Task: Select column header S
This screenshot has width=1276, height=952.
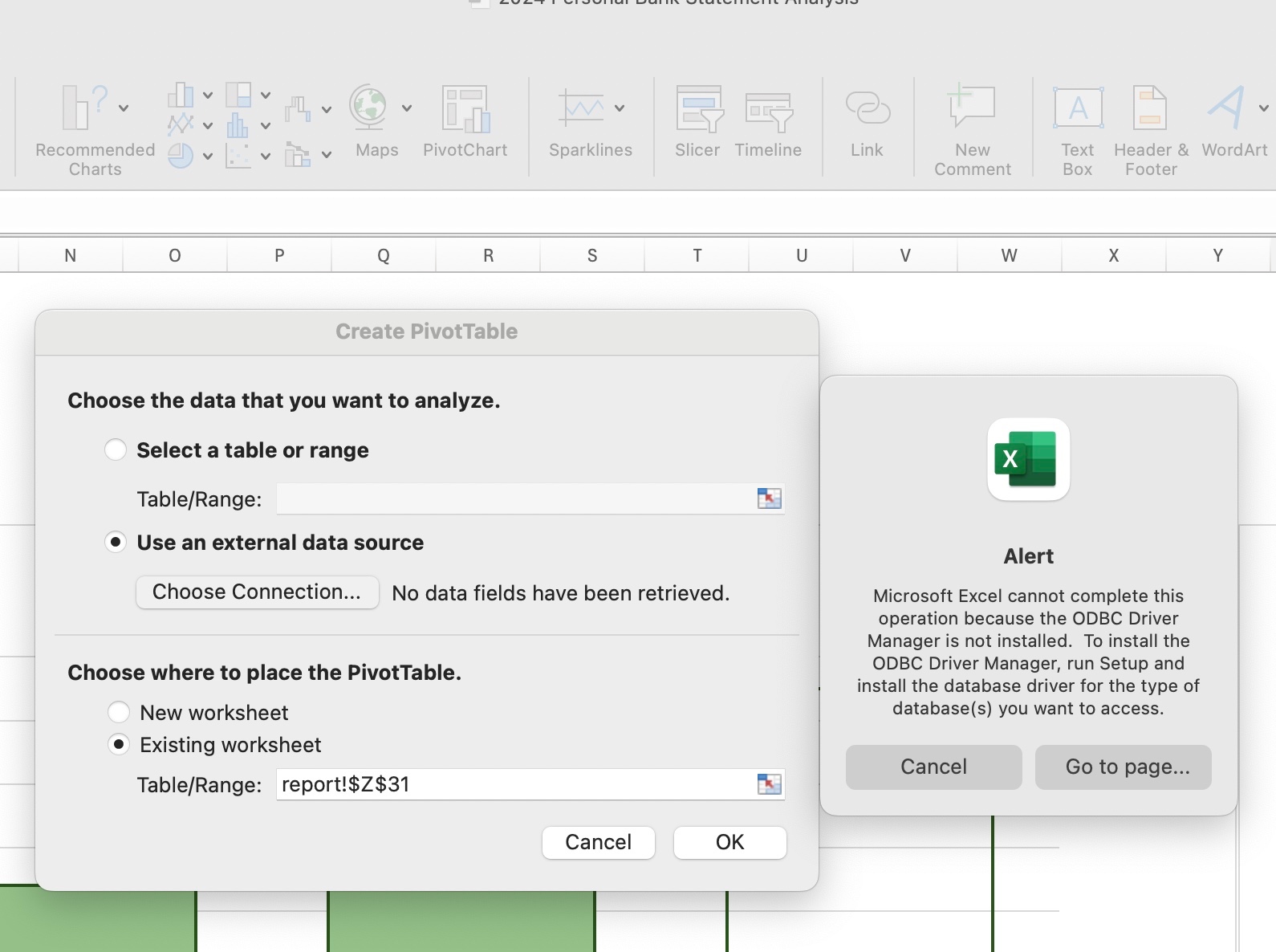Action: coord(592,255)
